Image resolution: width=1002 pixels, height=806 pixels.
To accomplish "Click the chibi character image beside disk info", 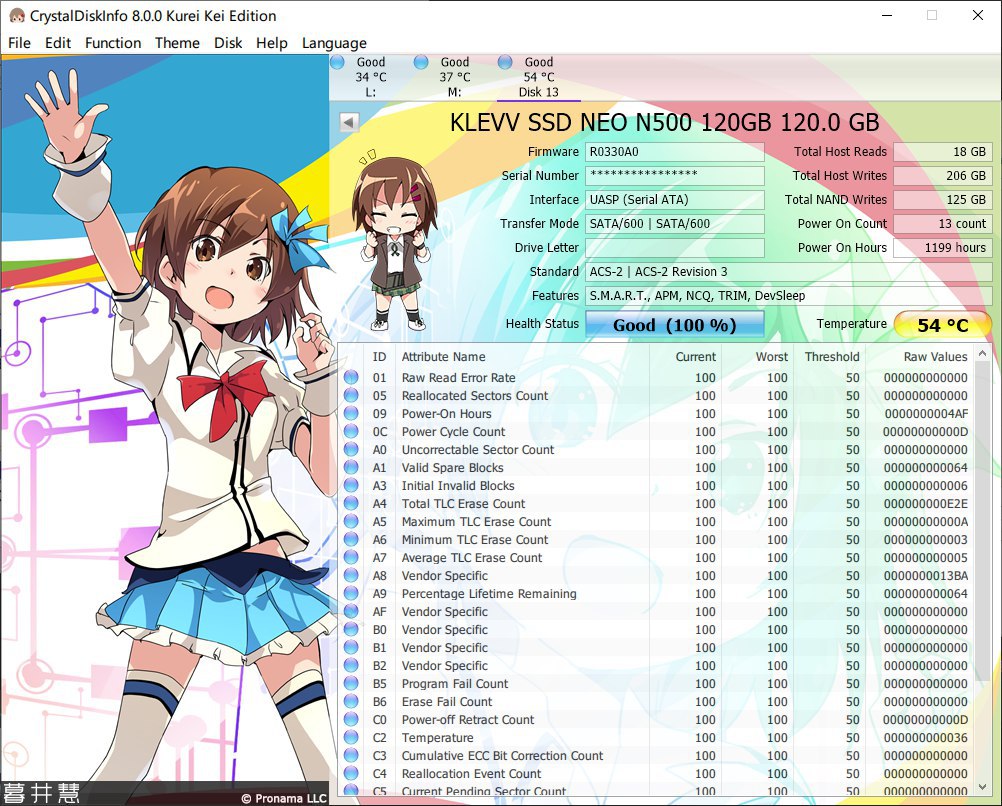I will coord(394,240).
